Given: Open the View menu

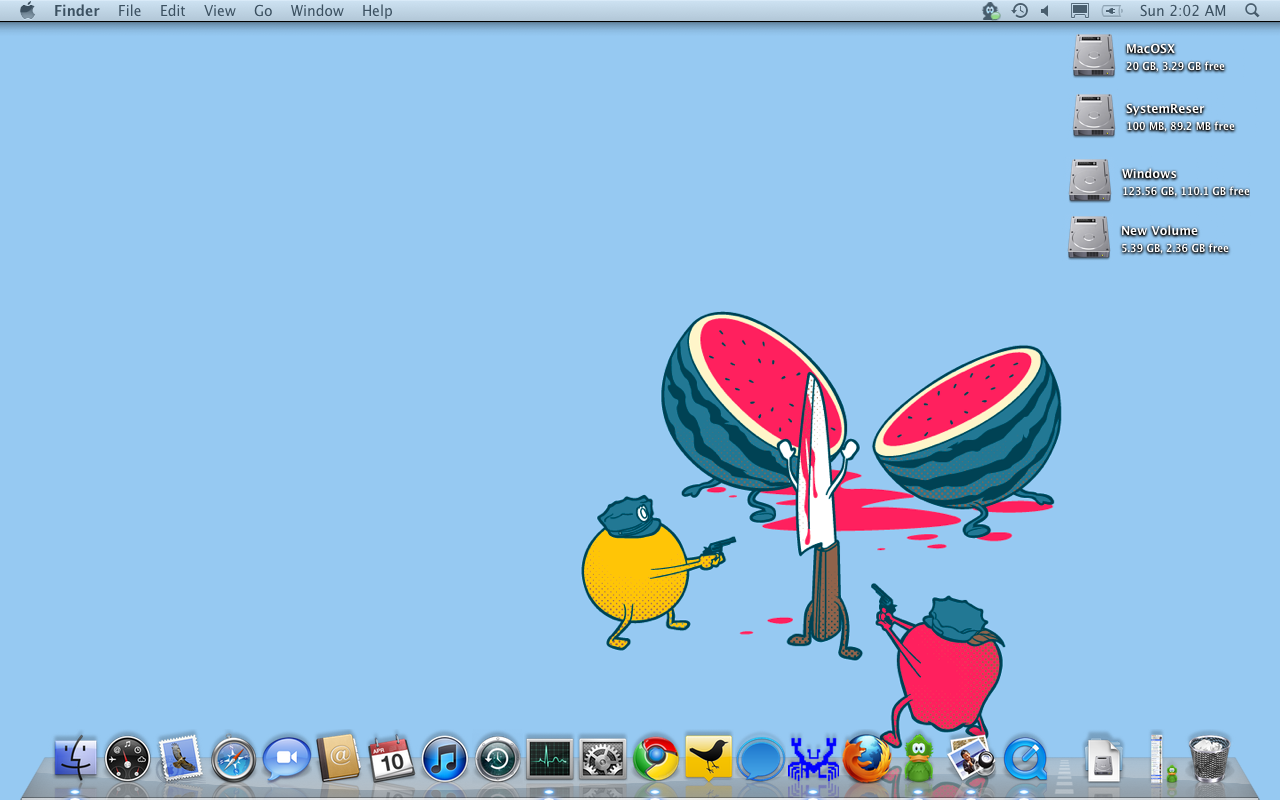Looking at the screenshot, I should coord(220,11).
